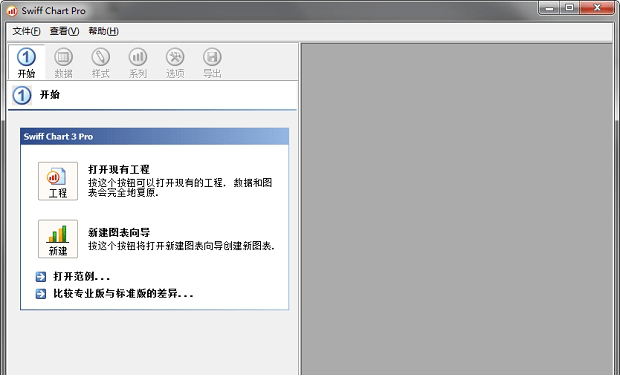
Task: Maximize the Swiff Chart Pro window
Action: (569, 8)
